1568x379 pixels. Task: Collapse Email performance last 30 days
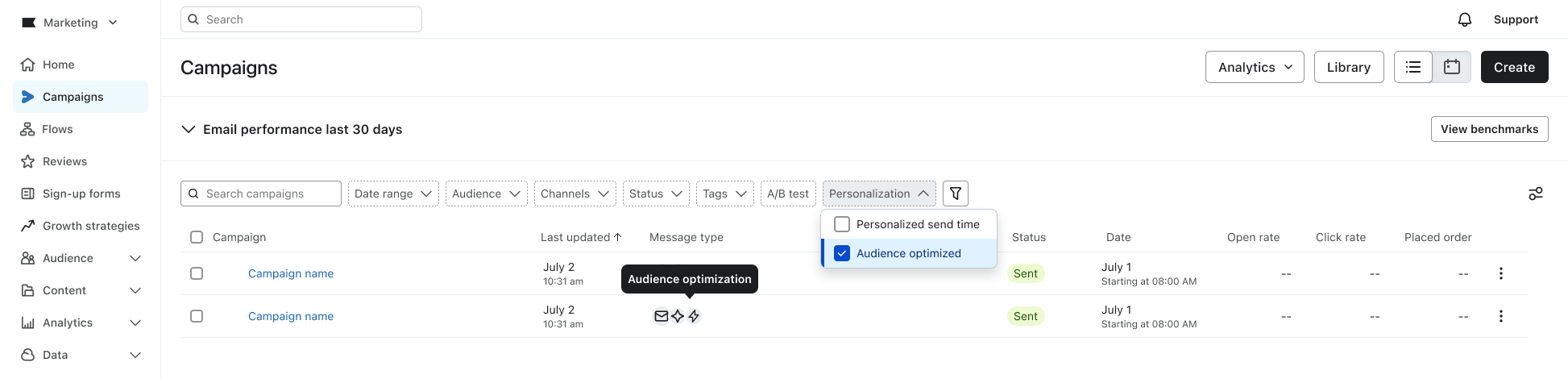pos(189,129)
